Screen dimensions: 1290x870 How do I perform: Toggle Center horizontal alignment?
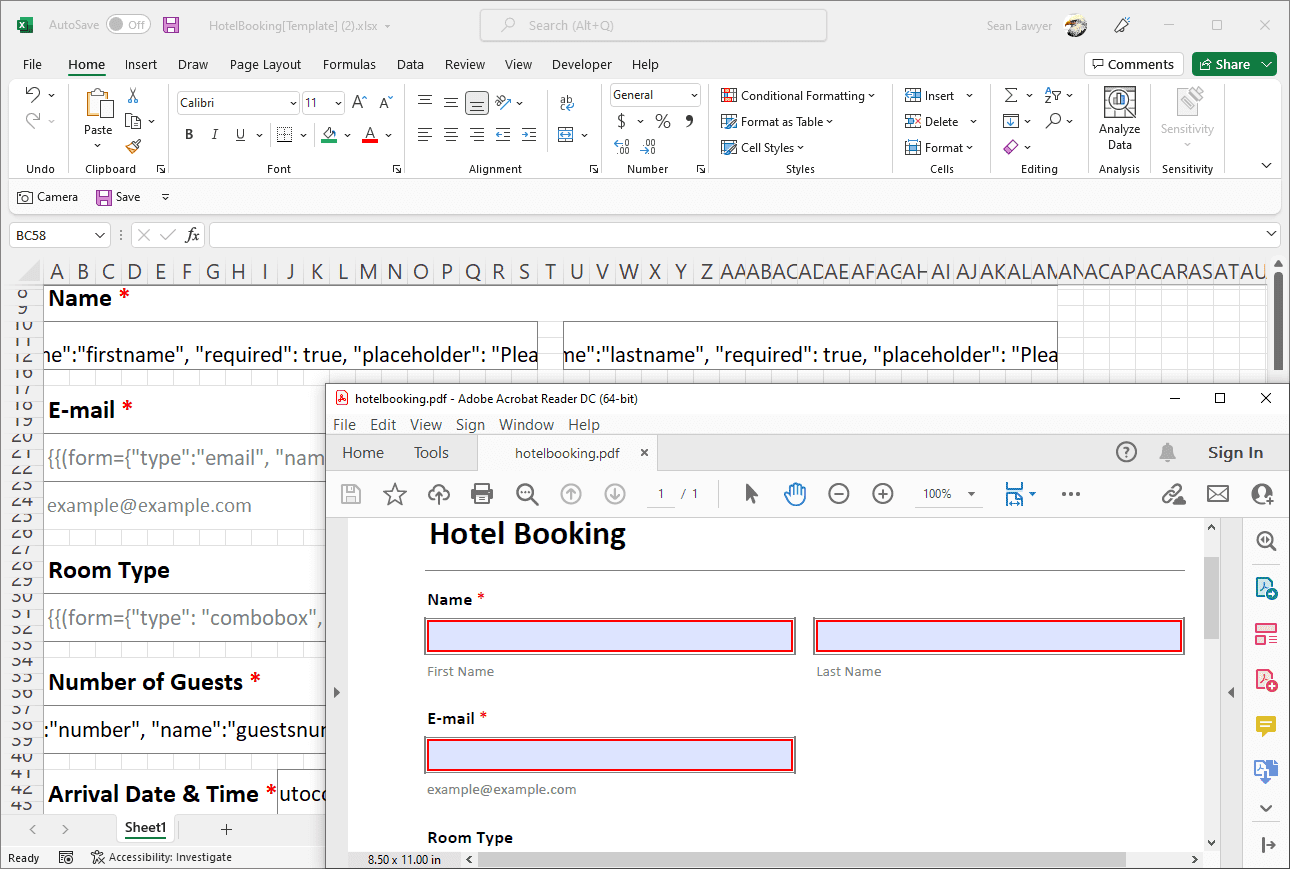(x=451, y=134)
